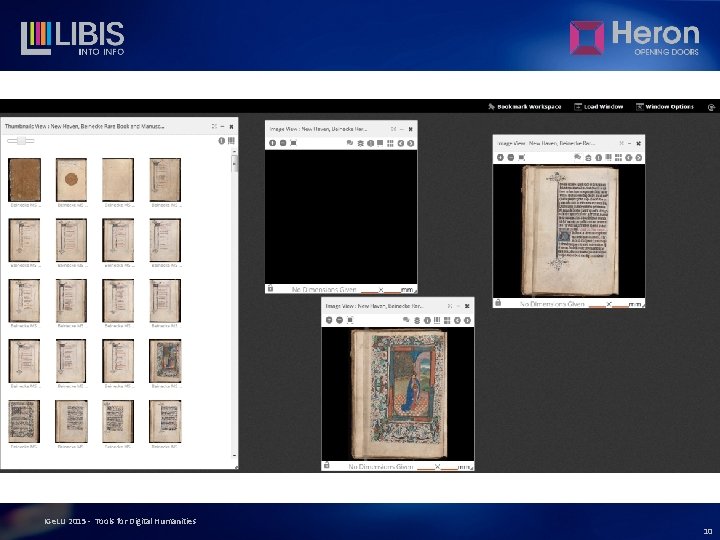This screenshot has width=720, height=540.
Task: Zoom in on the empty black image window
Action: [x=272, y=143]
